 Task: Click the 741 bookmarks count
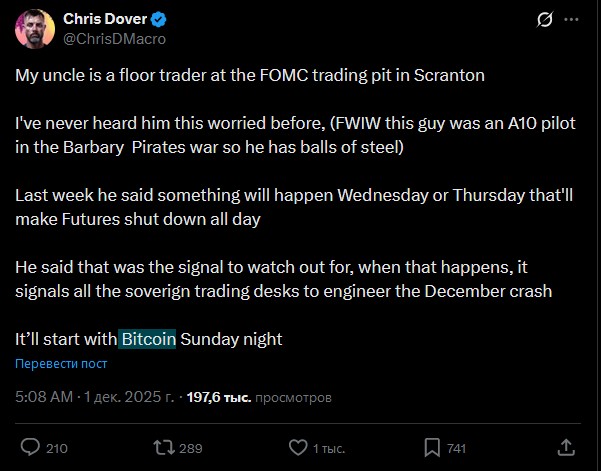456,448
